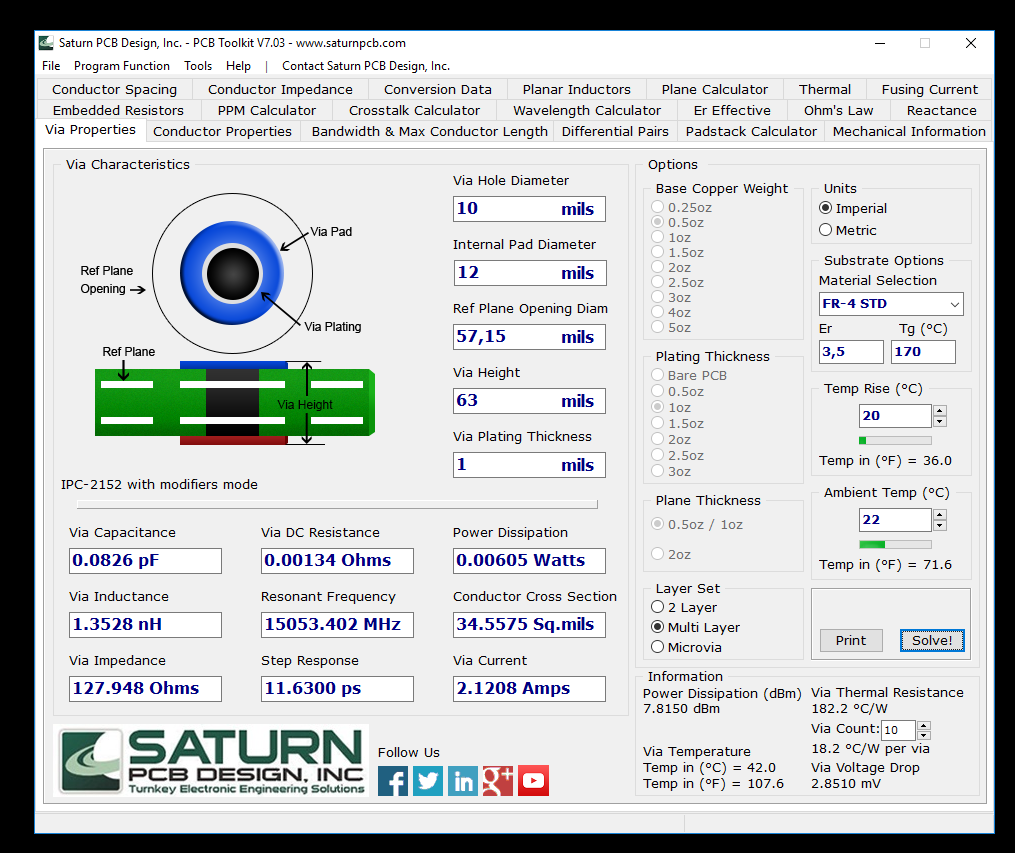Open the Program Function menu

click(x=122, y=66)
